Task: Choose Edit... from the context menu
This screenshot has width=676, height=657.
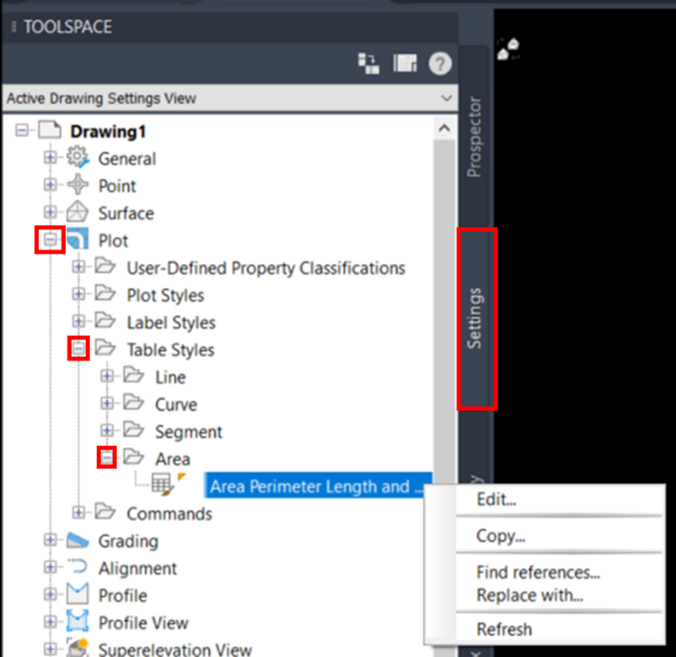Action: [496, 500]
